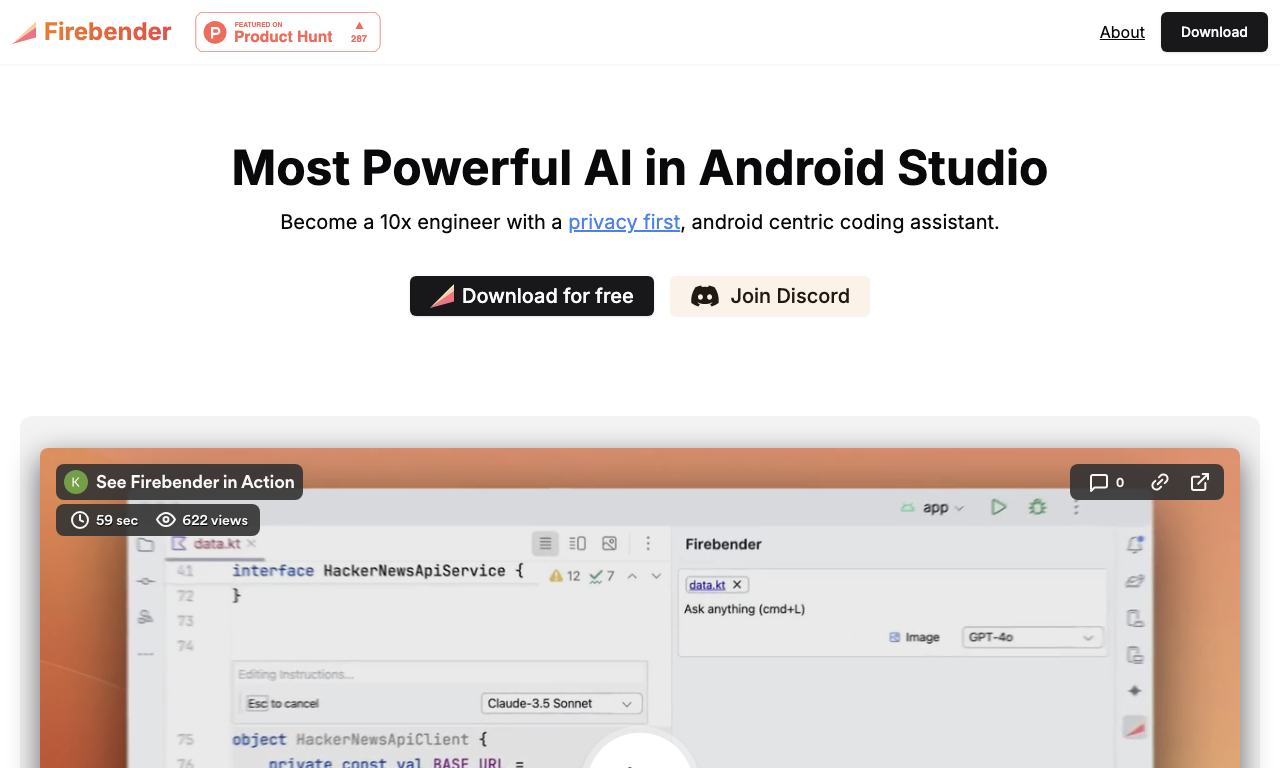Image resolution: width=1280 pixels, height=768 pixels.
Task: Click the green K avatar on video
Action: 75,482
